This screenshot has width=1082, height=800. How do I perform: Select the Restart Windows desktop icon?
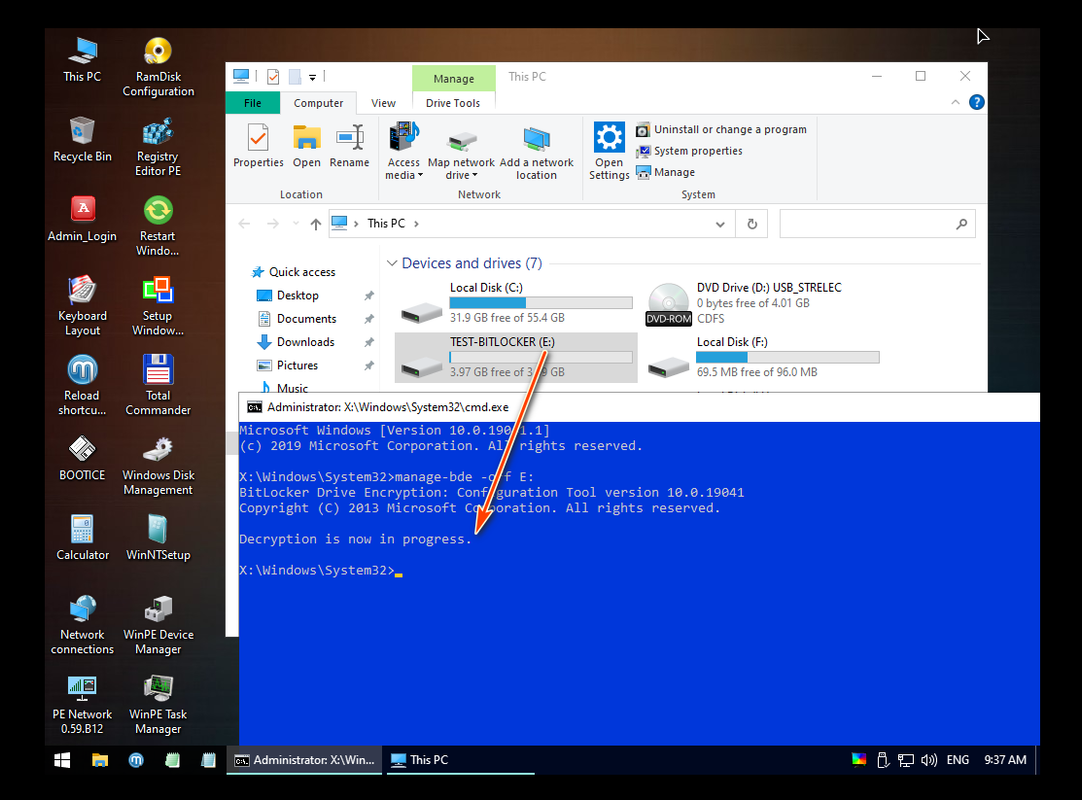[x=158, y=226]
